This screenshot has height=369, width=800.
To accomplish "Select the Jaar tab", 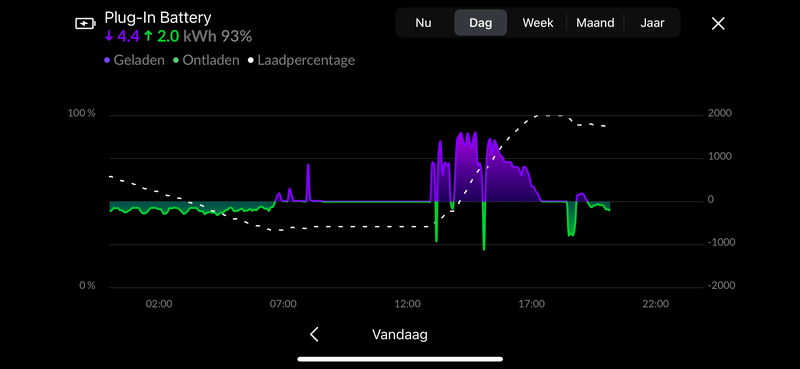I will point(652,23).
